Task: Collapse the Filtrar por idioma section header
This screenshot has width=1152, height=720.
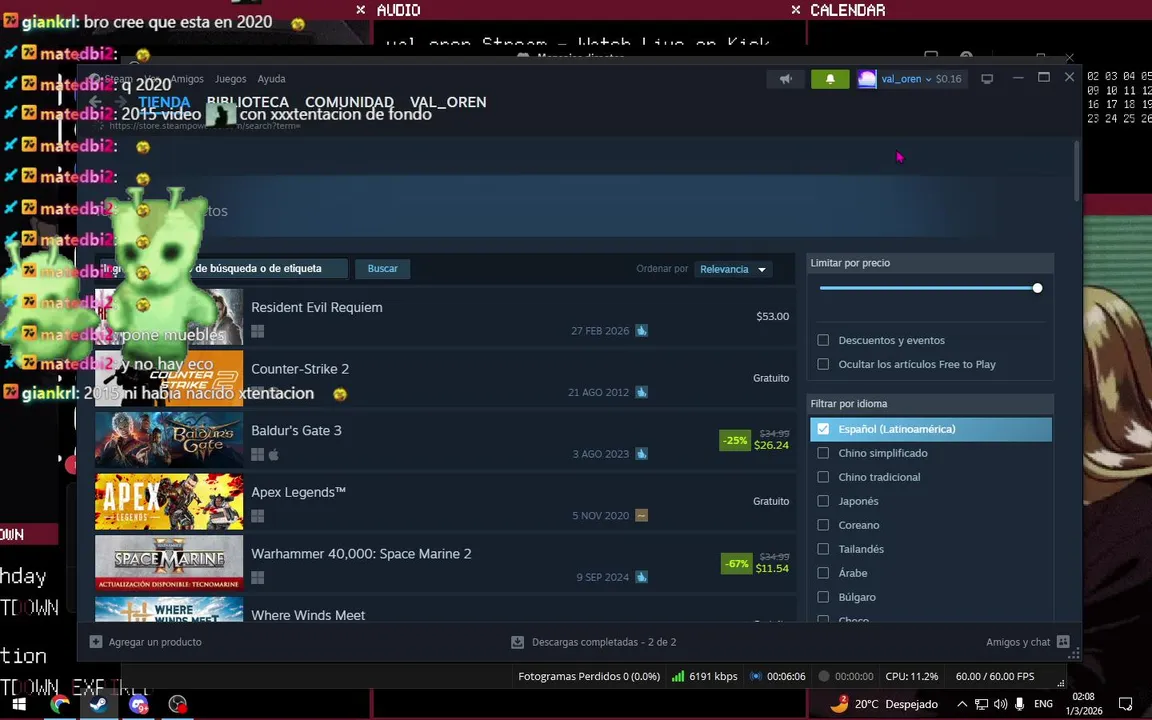Action: point(930,404)
